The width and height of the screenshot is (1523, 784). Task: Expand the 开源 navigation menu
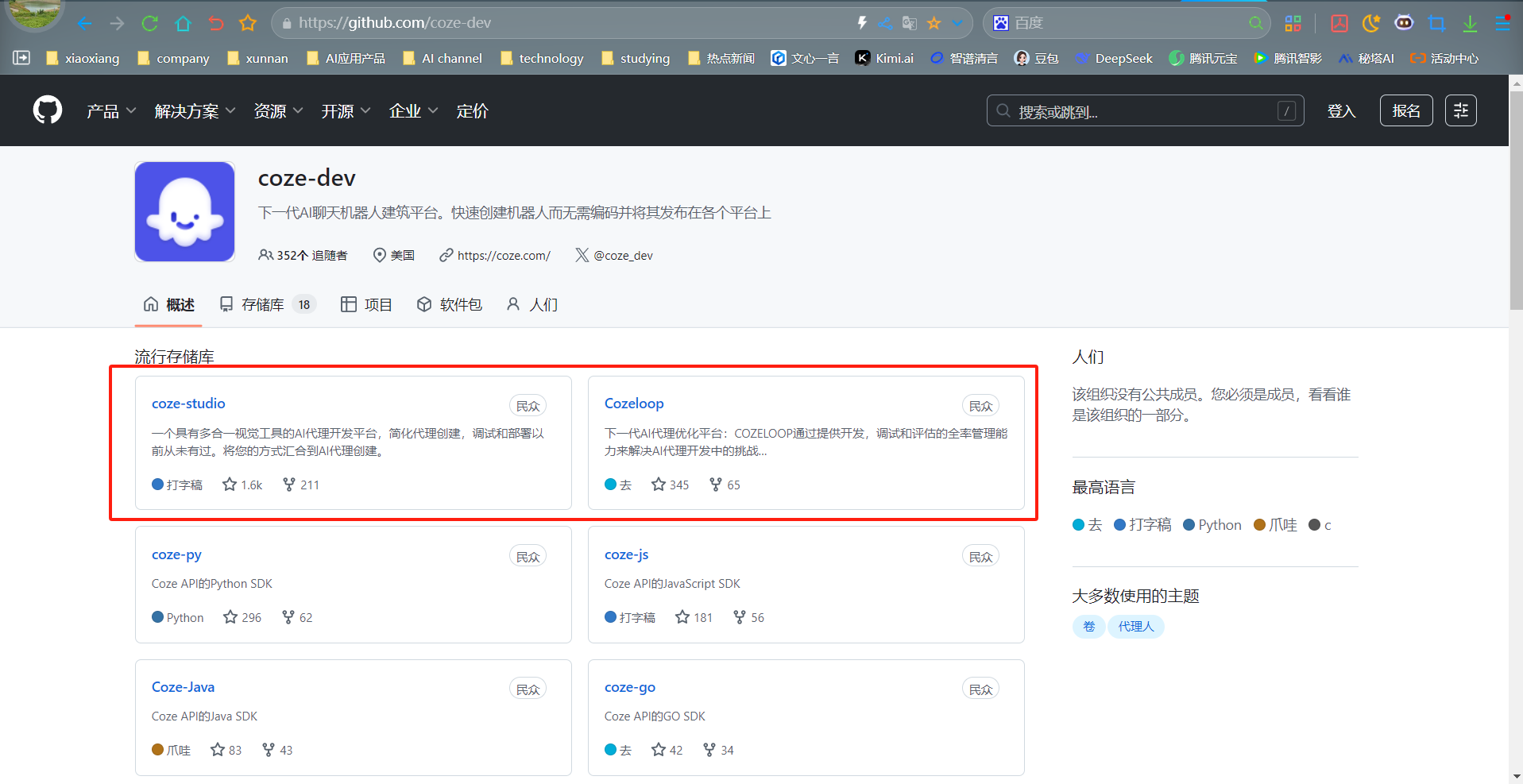(x=346, y=111)
